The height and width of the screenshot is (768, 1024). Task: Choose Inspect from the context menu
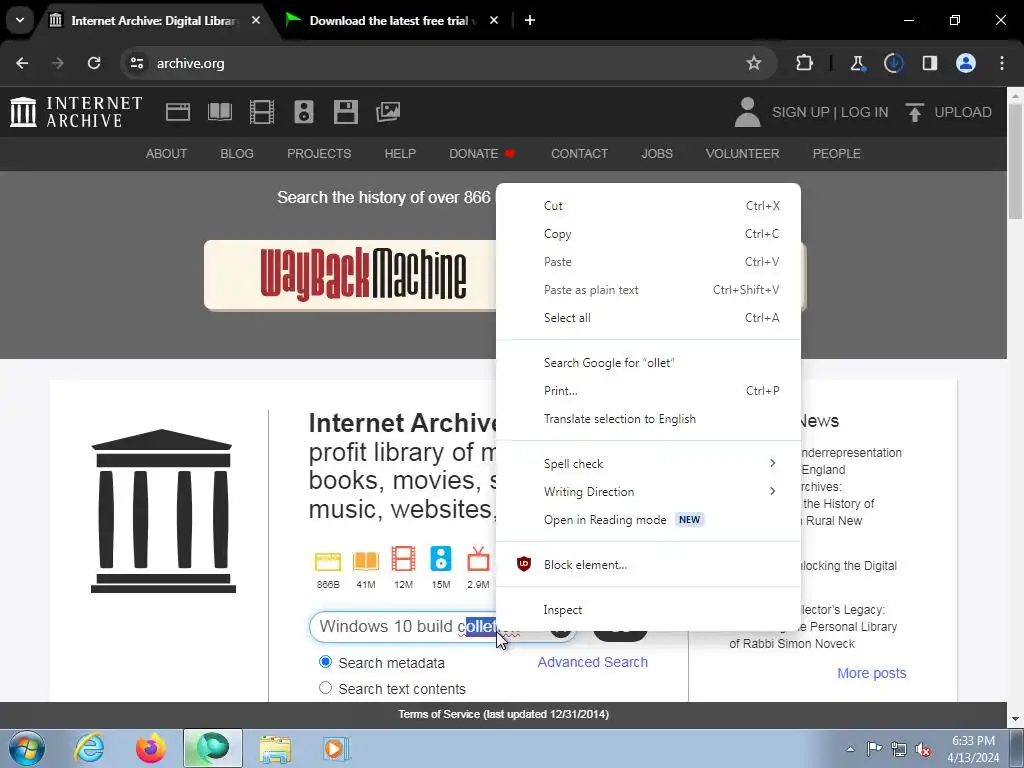click(x=648, y=610)
